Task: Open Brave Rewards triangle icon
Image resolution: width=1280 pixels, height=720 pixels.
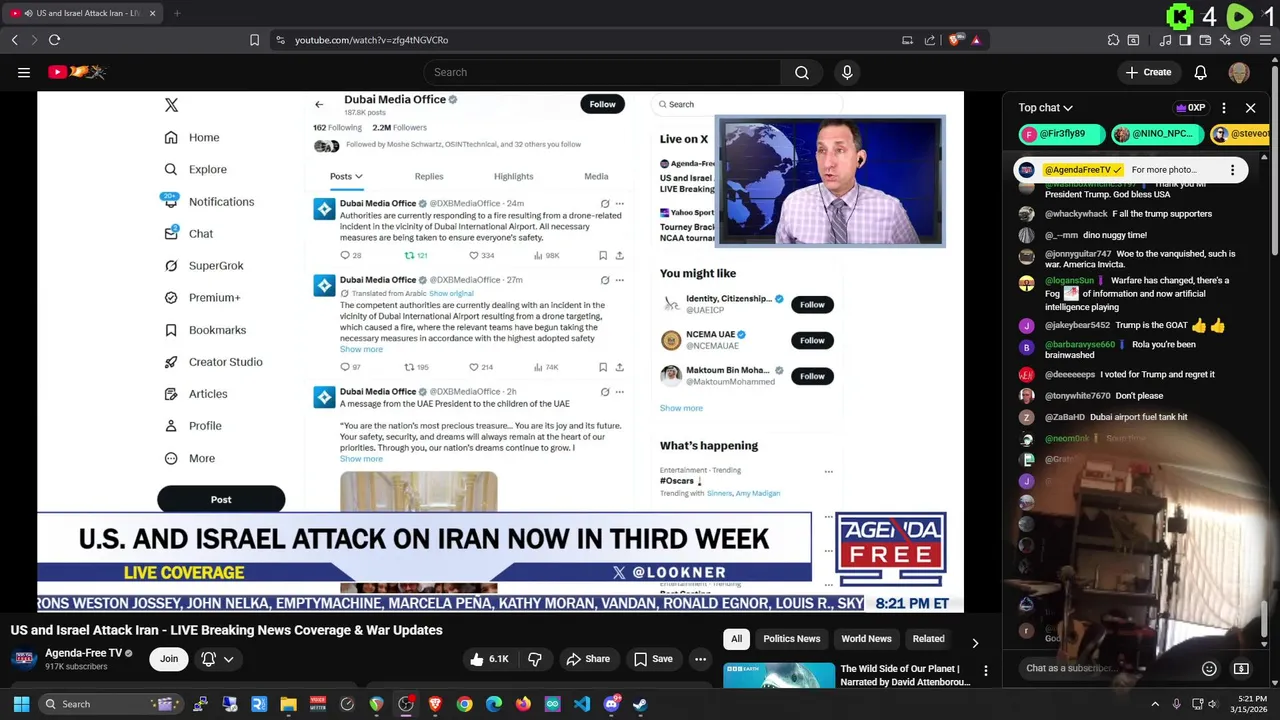Action: click(x=976, y=40)
